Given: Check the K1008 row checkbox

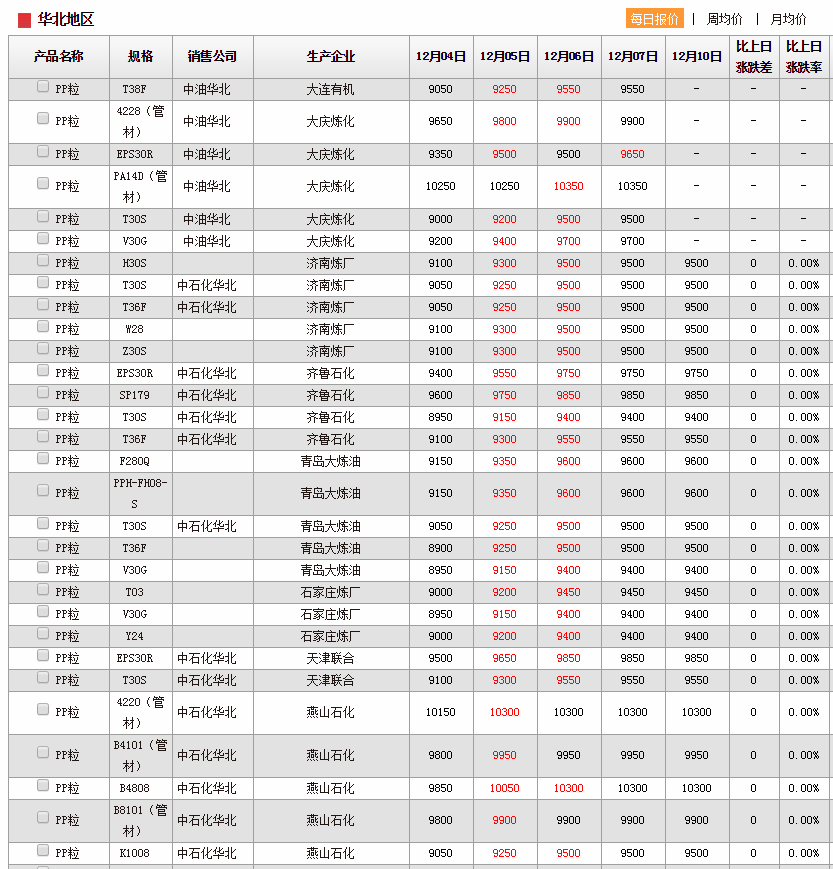Looking at the screenshot, I should coord(43,851).
